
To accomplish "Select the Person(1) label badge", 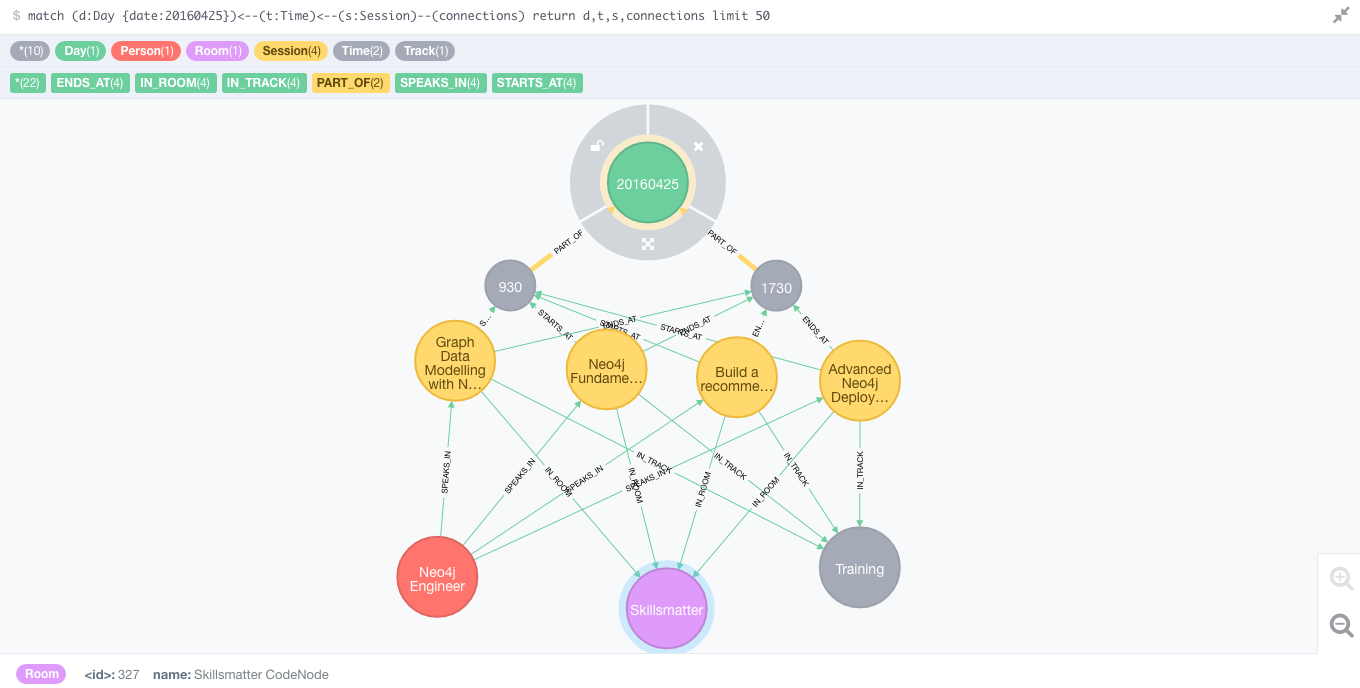I will coord(146,51).
